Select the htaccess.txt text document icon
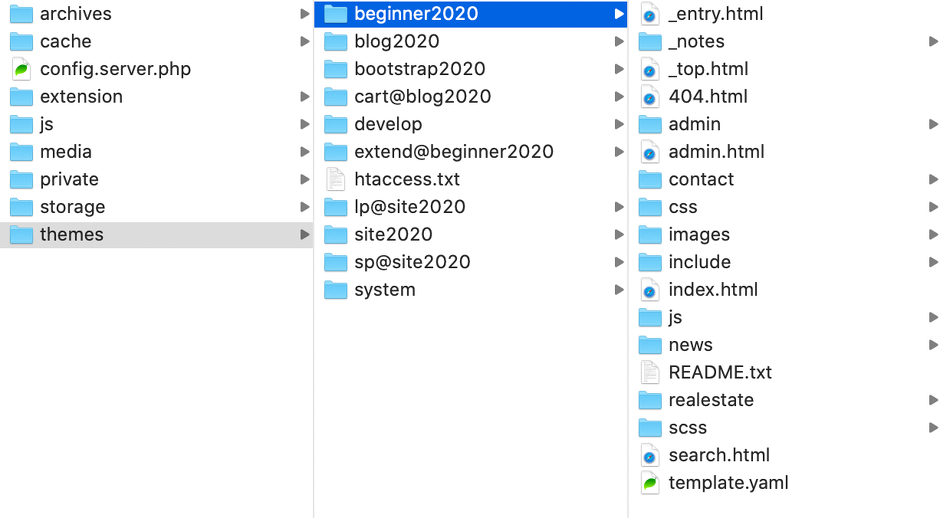940x518 pixels. (336, 180)
